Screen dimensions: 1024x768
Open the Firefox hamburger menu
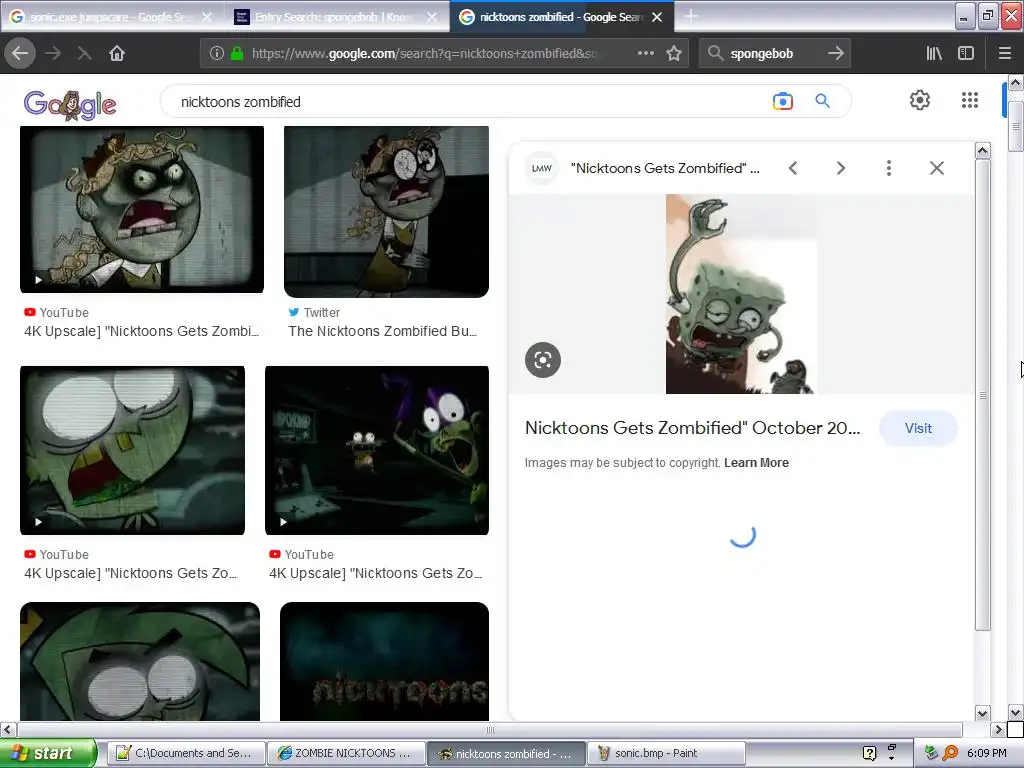[1005, 53]
